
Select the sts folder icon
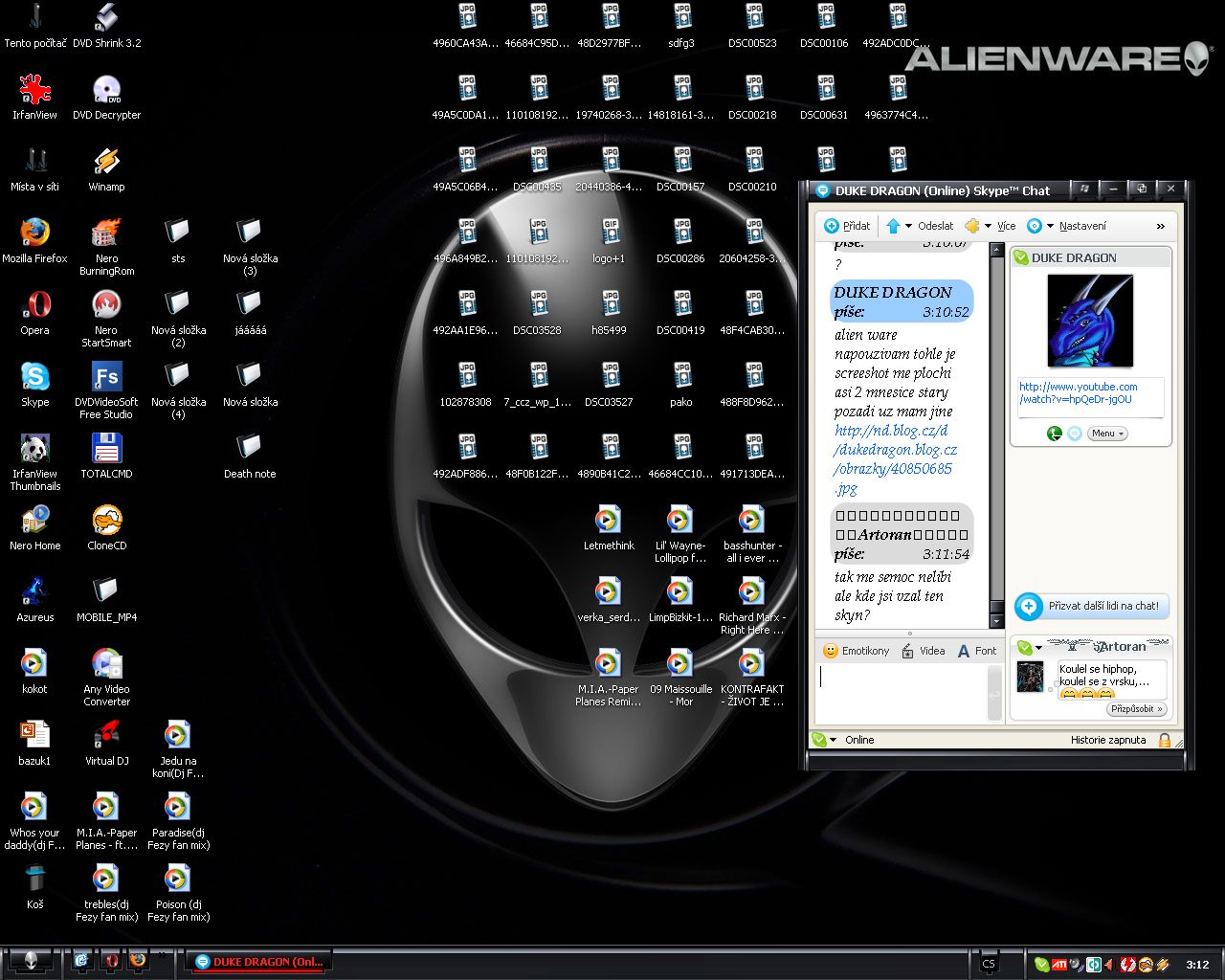(x=178, y=241)
